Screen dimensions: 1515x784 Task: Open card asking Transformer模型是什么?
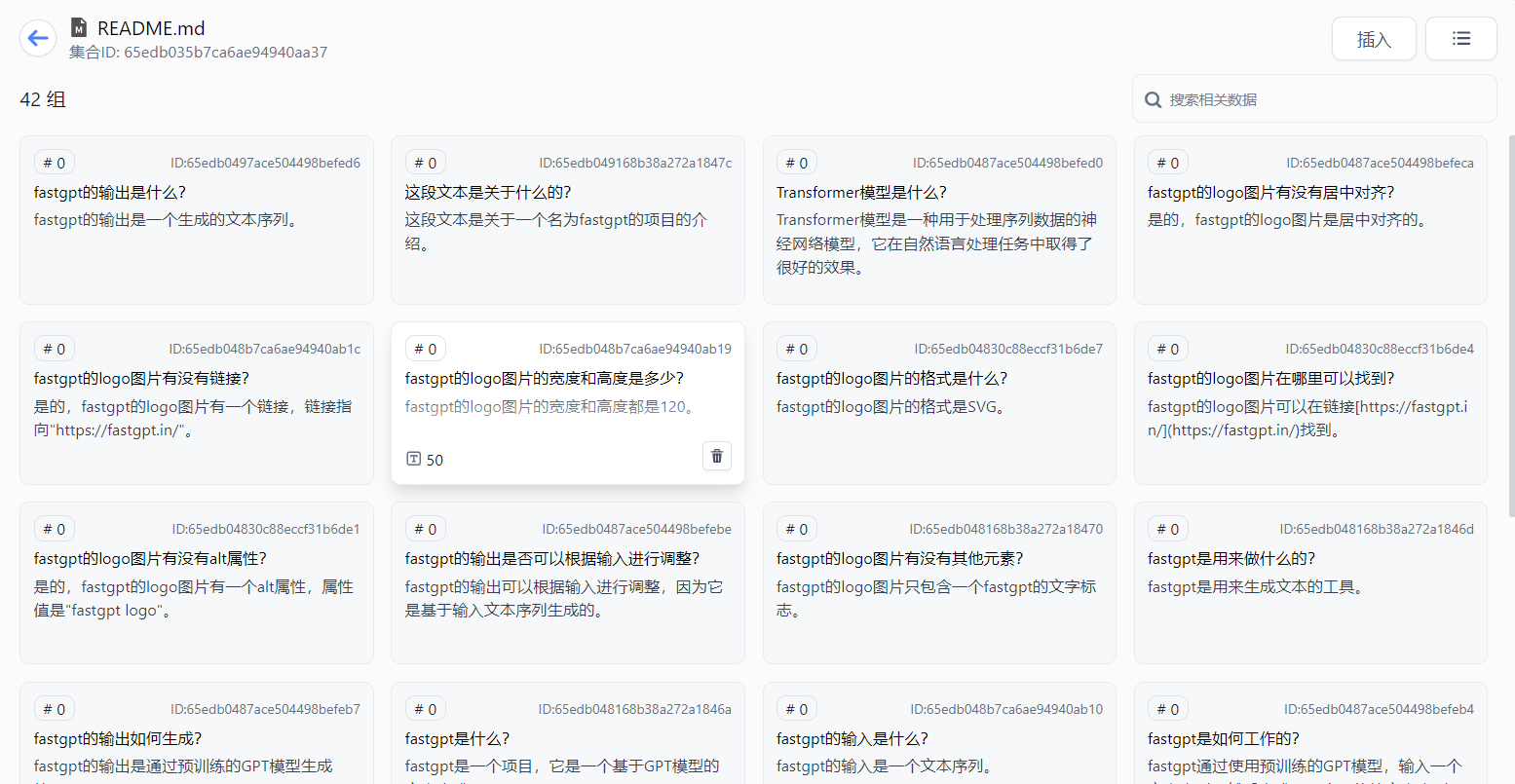(939, 220)
